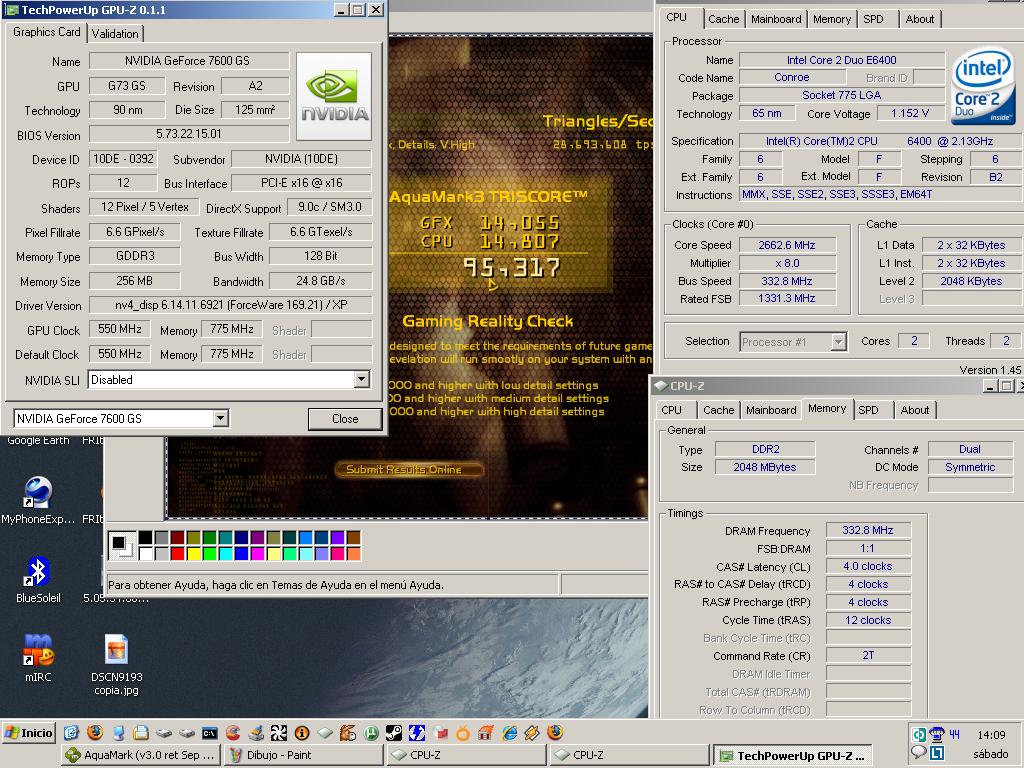Open the command prompt C:\ quick launch icon

click(x=210, y=733)
